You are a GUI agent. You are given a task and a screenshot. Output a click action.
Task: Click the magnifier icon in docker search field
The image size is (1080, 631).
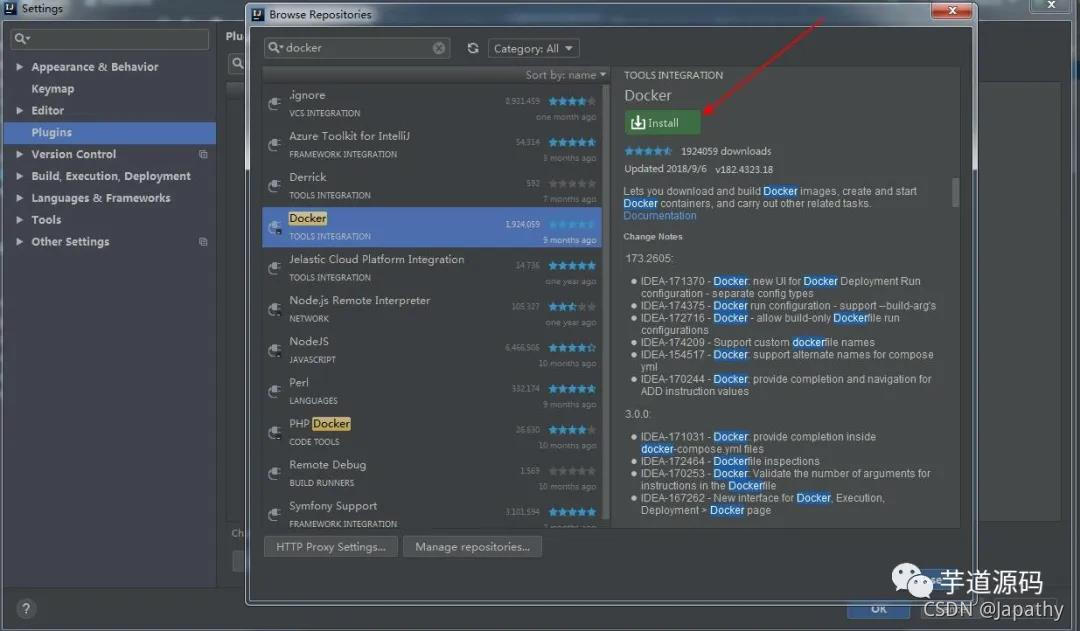pyautogui.click(x=275, y=48)
